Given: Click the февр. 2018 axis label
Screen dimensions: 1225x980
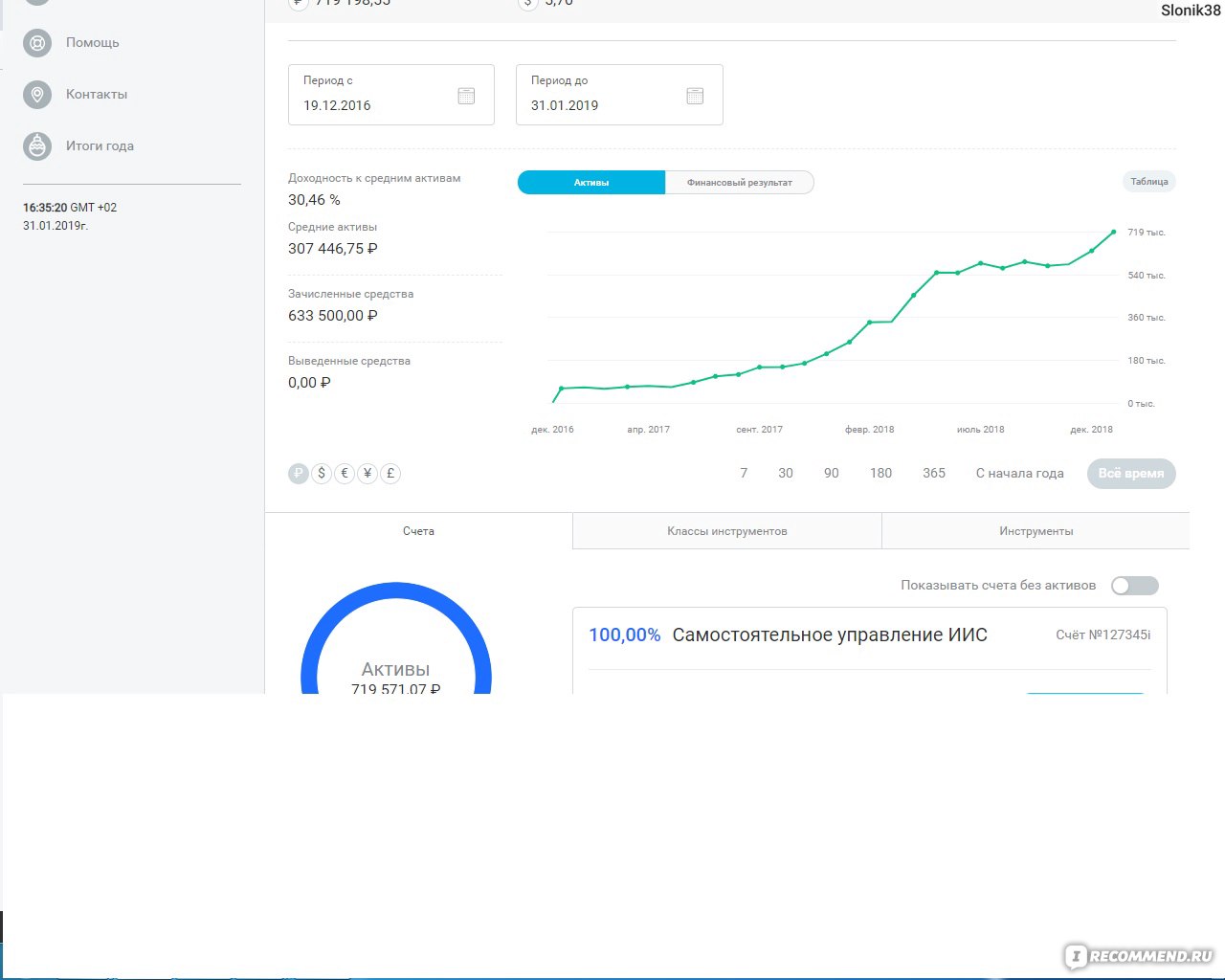Looking at the screenshot, I should tap(869, 430).
